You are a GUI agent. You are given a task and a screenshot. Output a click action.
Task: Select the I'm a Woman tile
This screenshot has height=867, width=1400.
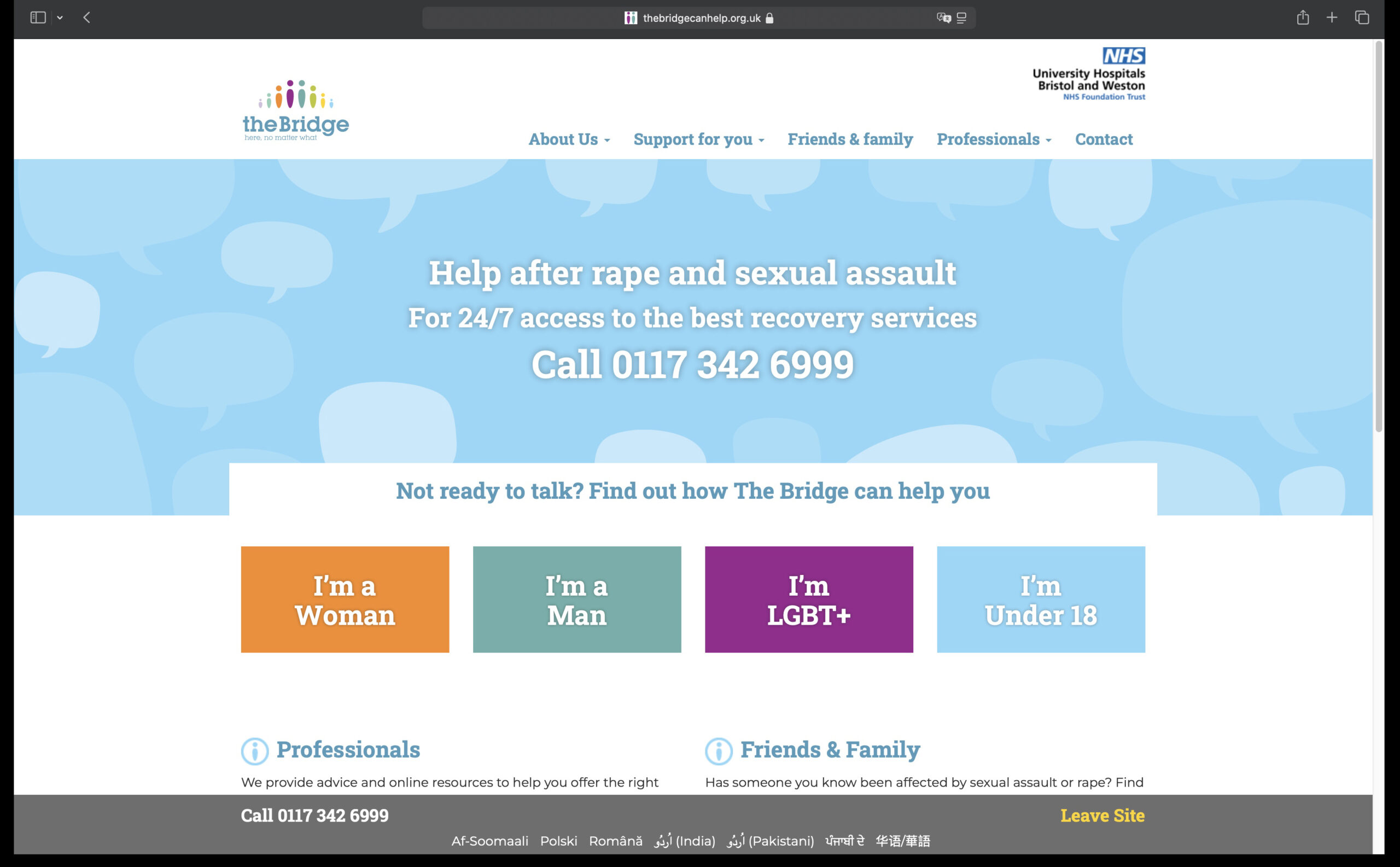pyautogui.click(x=345, y=599)
